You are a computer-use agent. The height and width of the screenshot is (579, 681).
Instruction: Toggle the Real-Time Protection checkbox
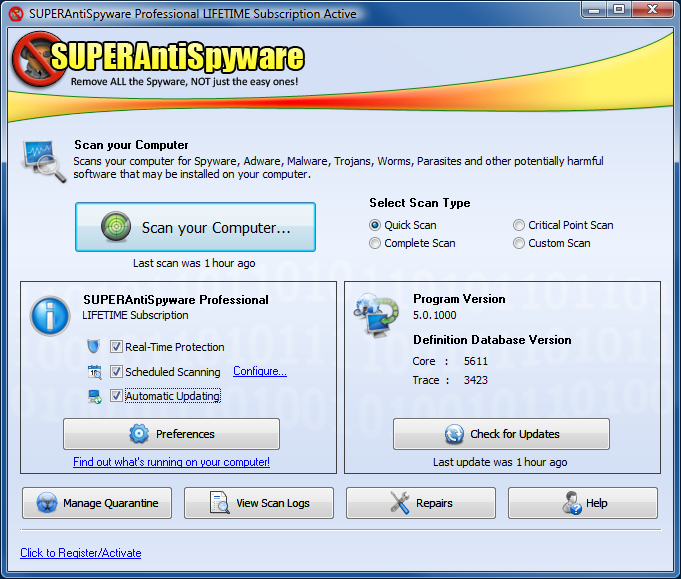point(116,347)
